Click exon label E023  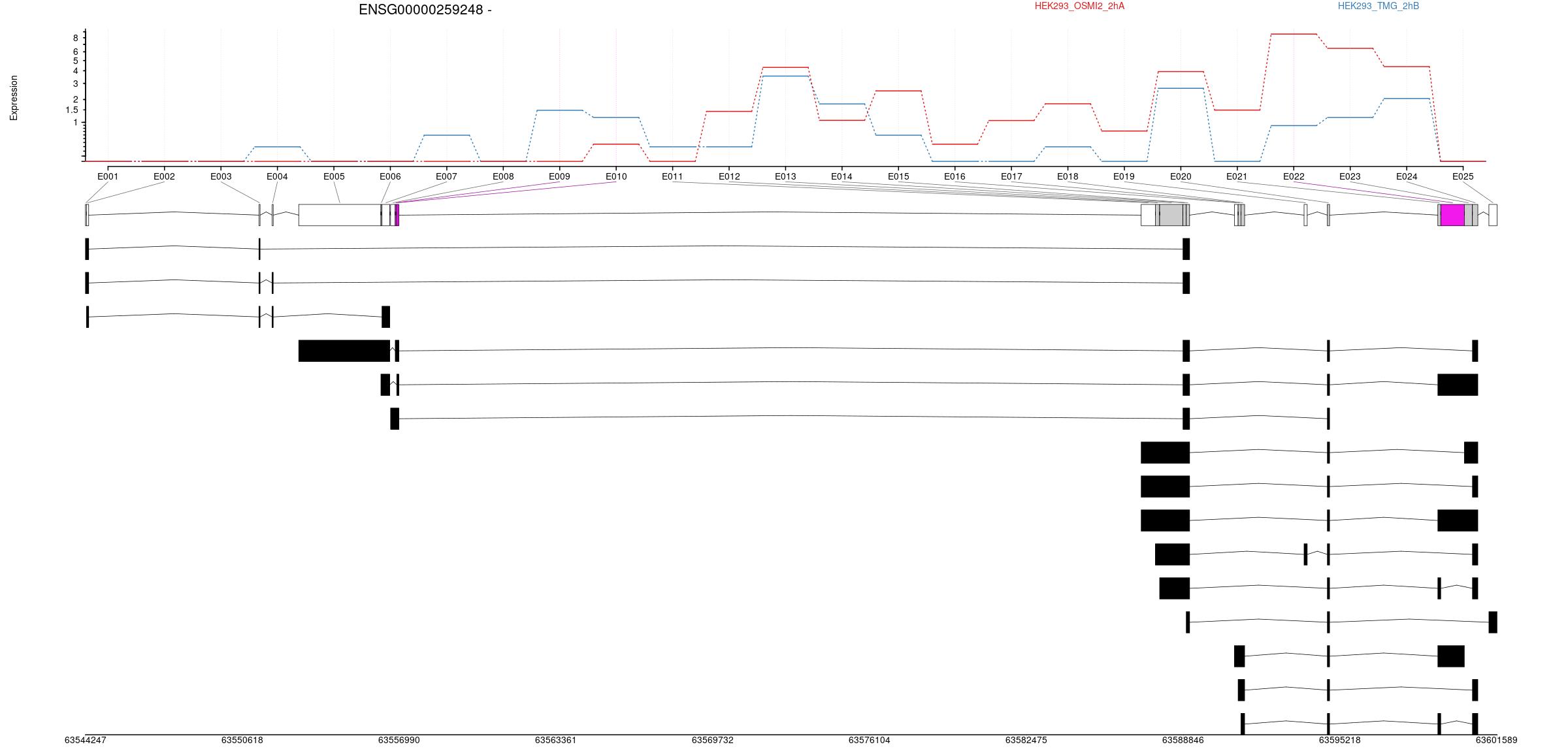(1350, 176)
